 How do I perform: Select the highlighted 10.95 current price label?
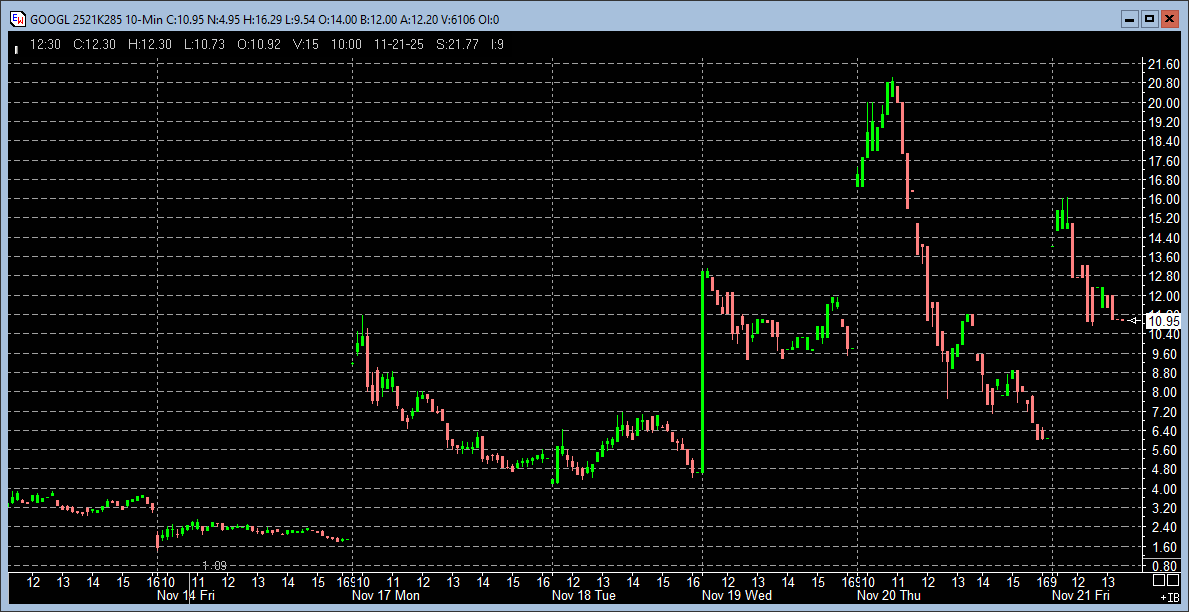(1163, 321)
